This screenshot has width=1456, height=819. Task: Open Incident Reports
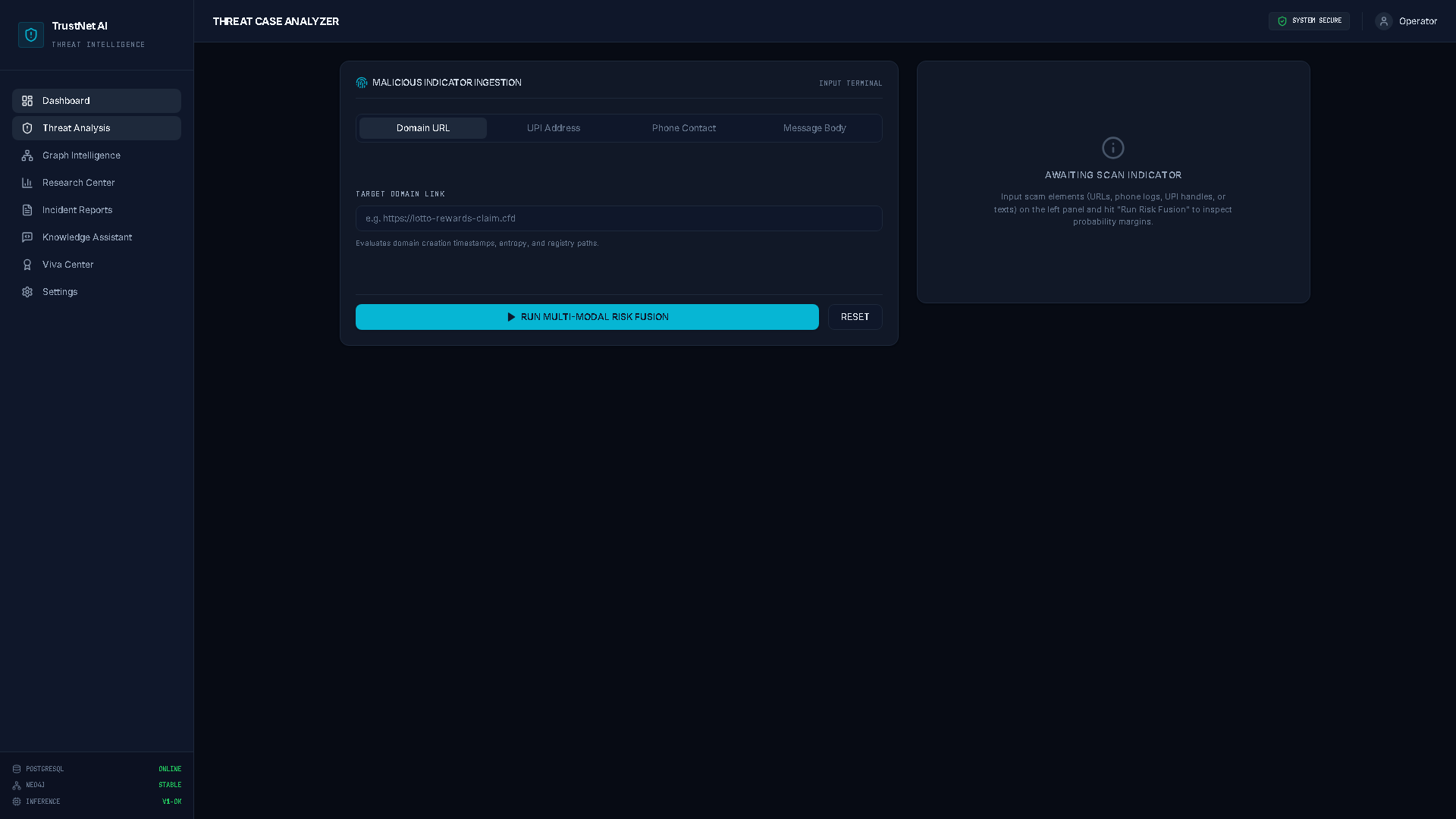click(x=96, y=210)
